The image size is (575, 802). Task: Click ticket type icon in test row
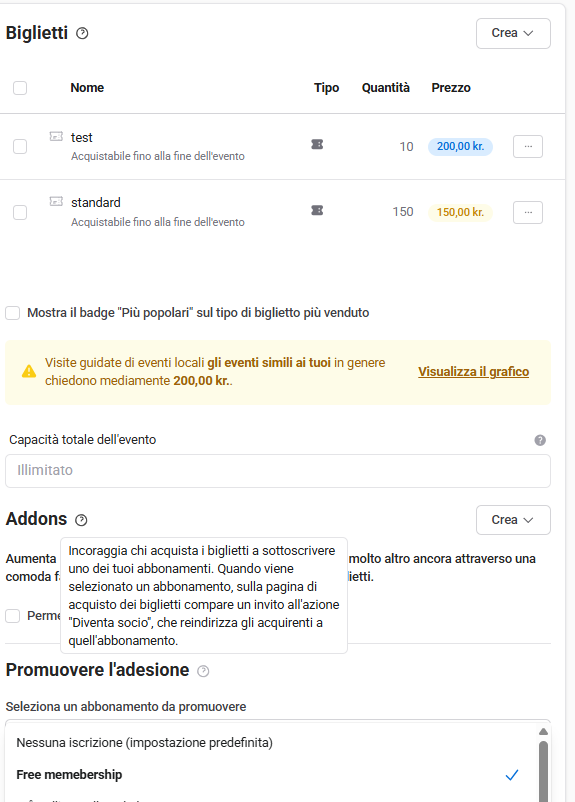click(317, 145)
